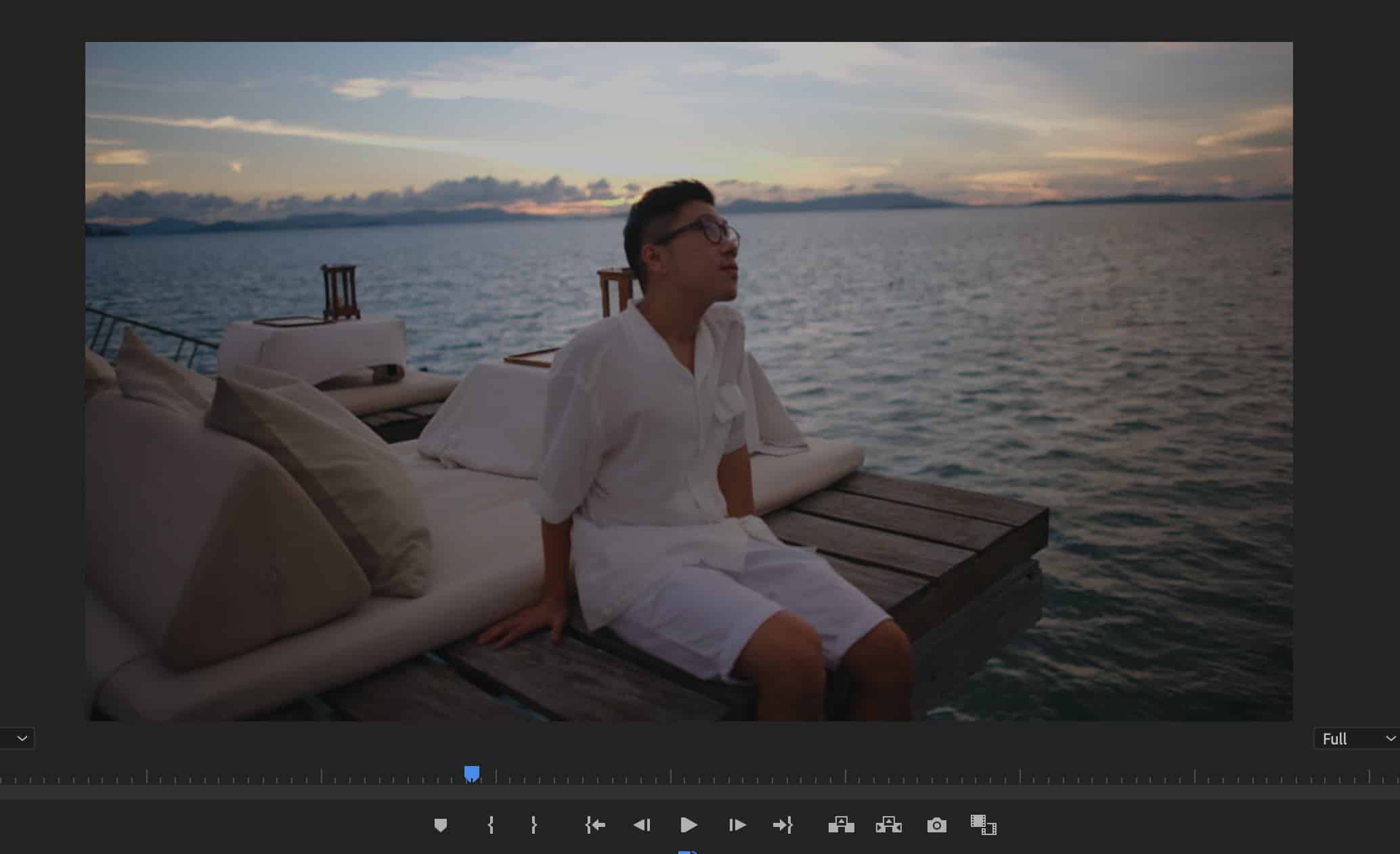Mark Out point with the right brace
Image resolution: width=1400 pixels, height=854 pixels.
[533, 825]
